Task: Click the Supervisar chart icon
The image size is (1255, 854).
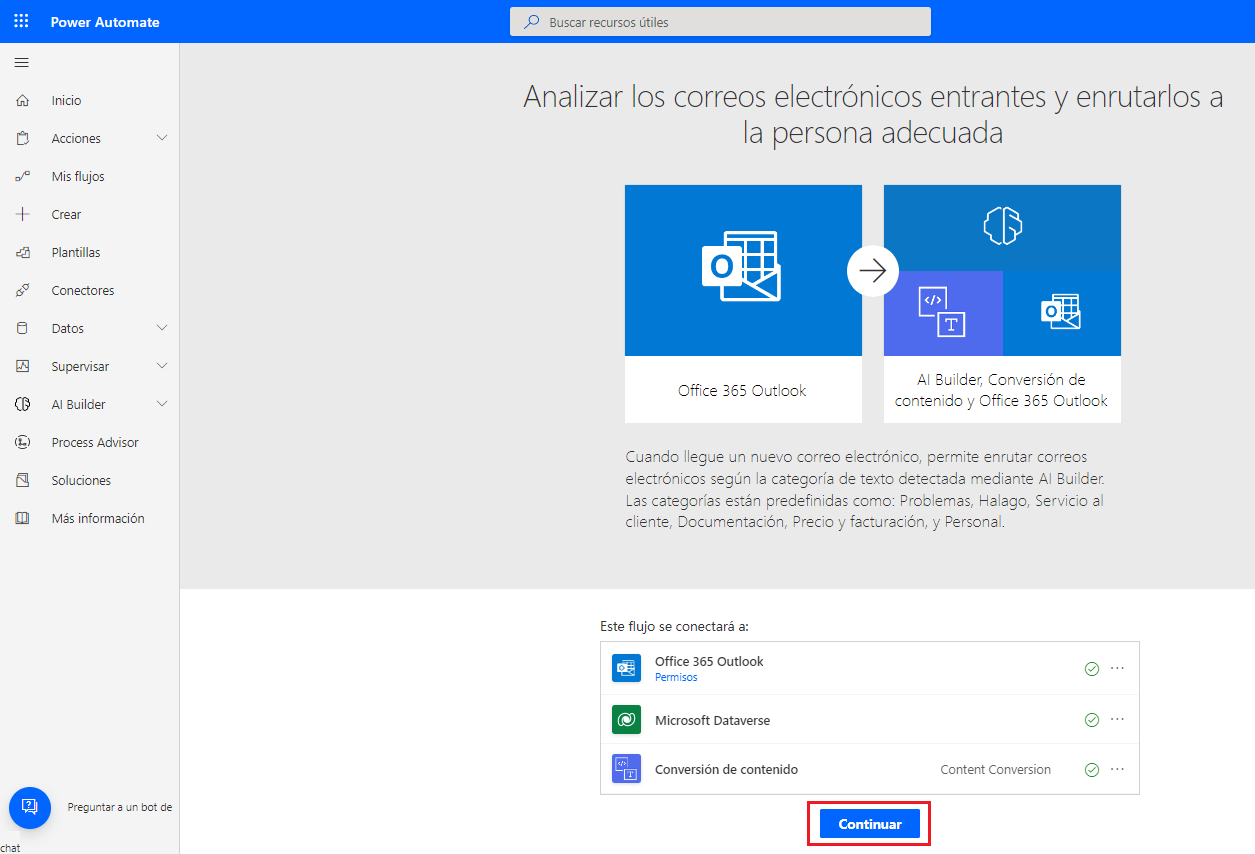Action: (22, 366)
